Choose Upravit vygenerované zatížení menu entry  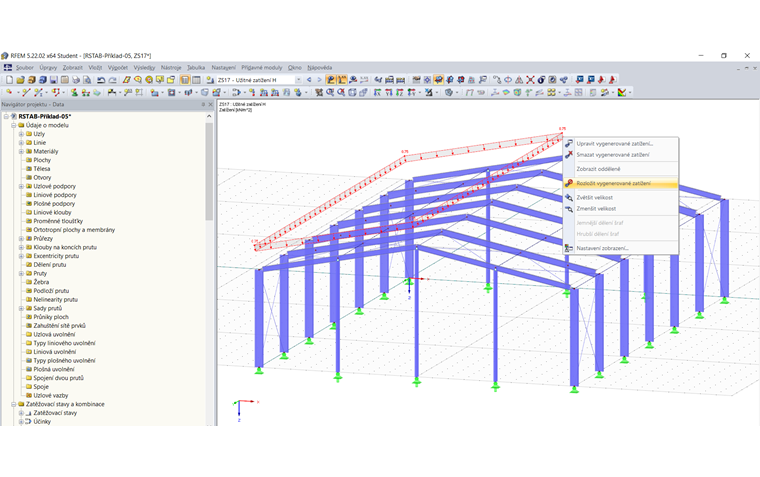(620, 143)
